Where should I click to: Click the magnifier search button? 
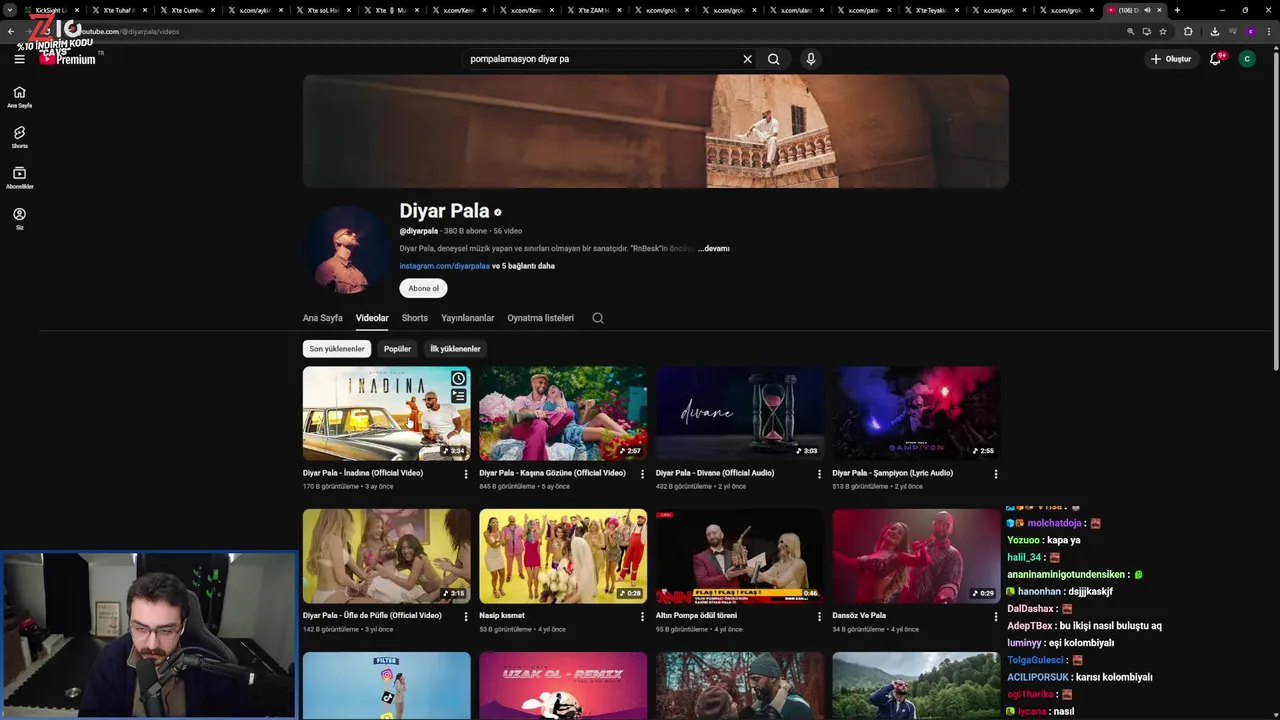click(x=773, y=59)
